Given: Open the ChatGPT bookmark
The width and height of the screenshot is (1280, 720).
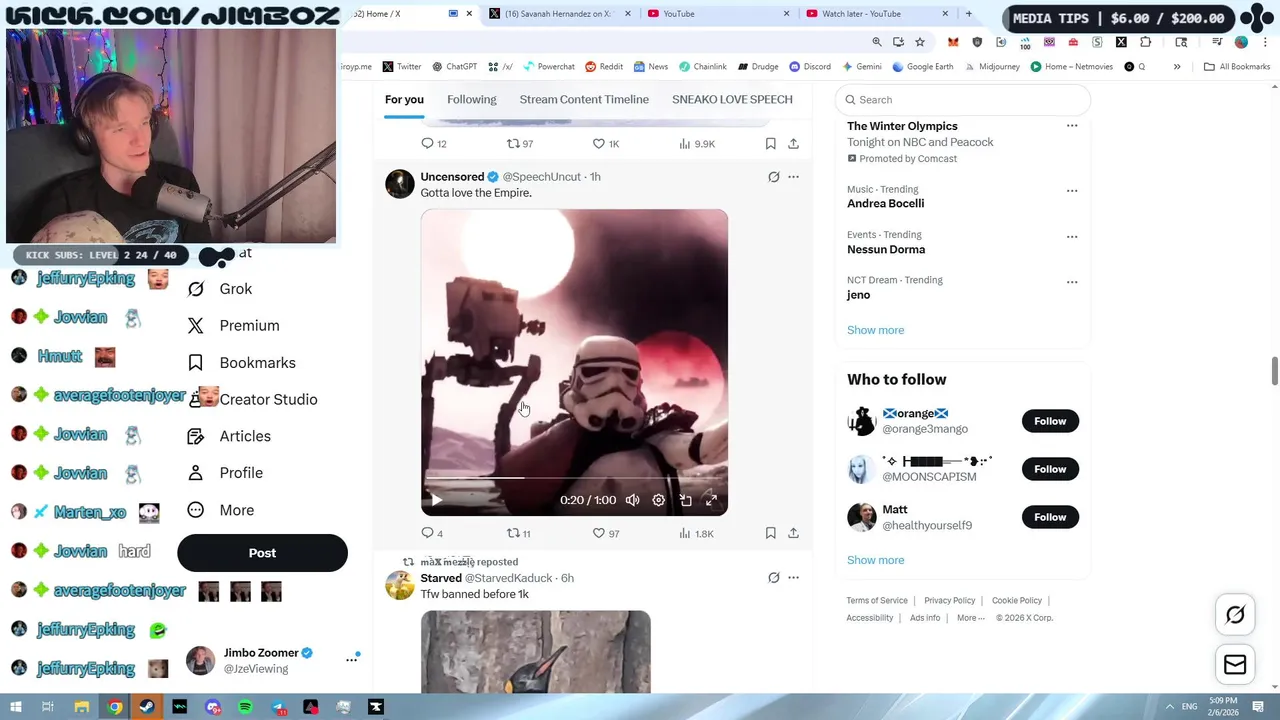Looking at the screenshot, I should pos(454,67).
